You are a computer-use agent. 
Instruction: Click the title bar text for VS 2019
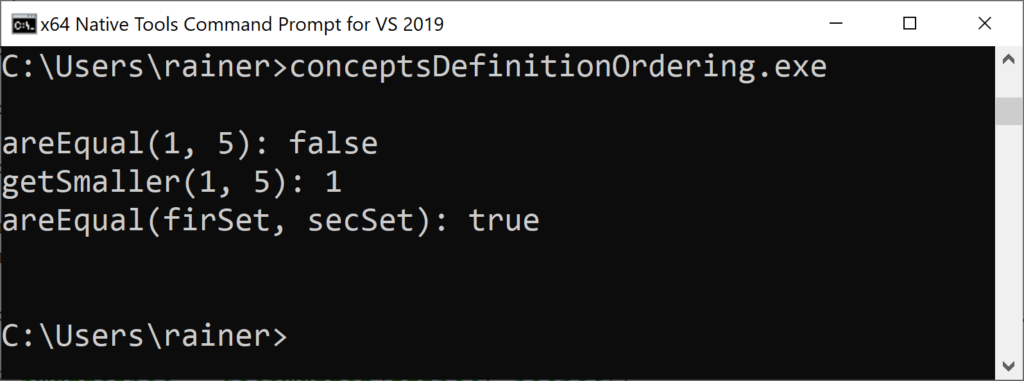242,25
